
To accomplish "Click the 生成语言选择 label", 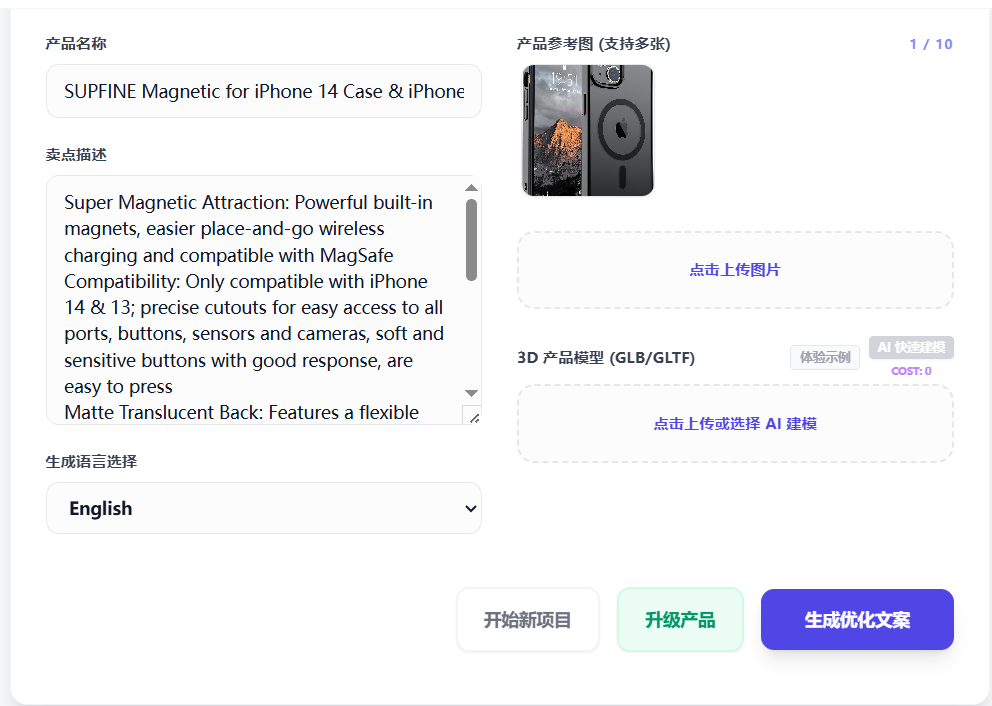I will tap(91, 462).
